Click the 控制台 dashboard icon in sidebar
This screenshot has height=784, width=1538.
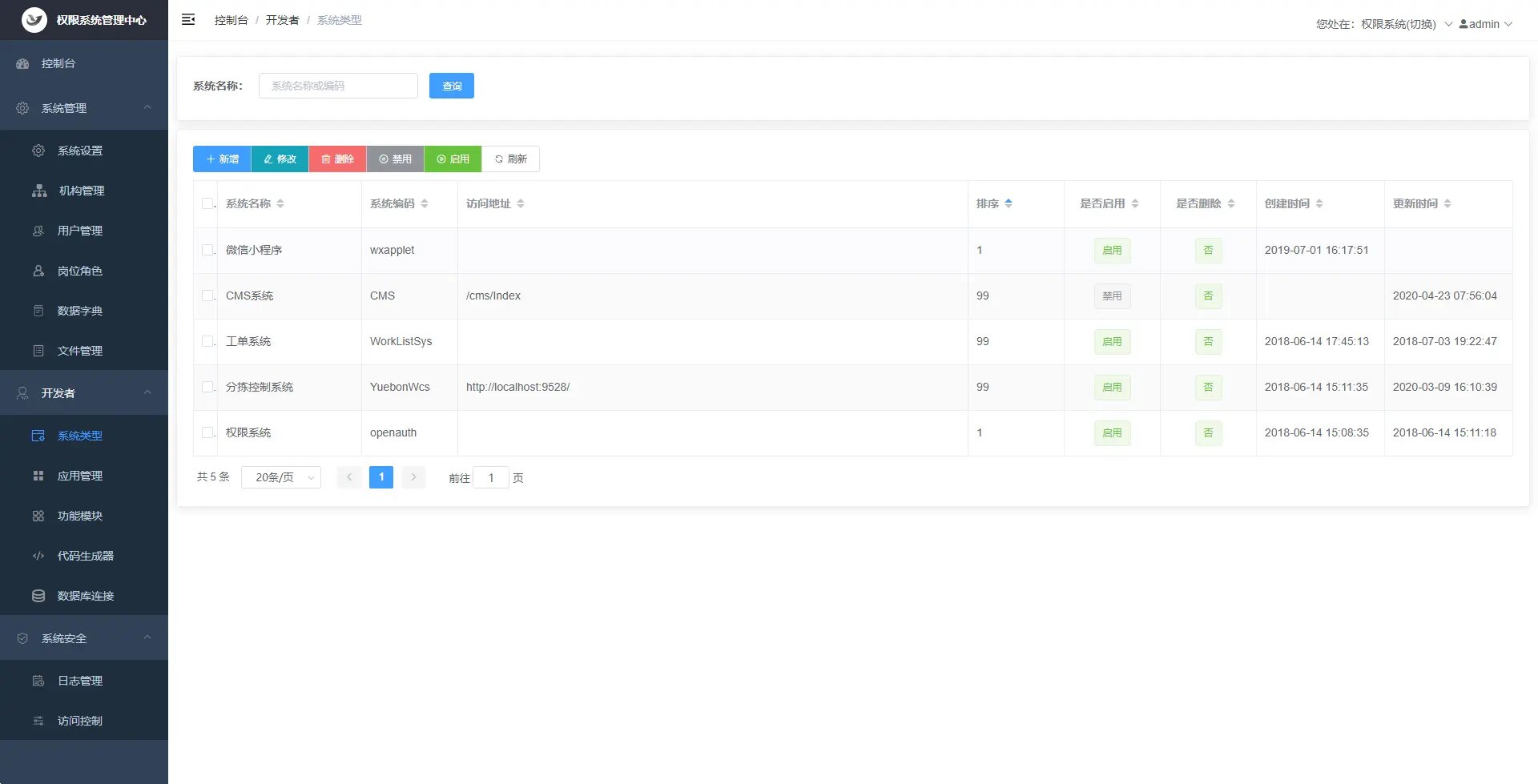22,63
